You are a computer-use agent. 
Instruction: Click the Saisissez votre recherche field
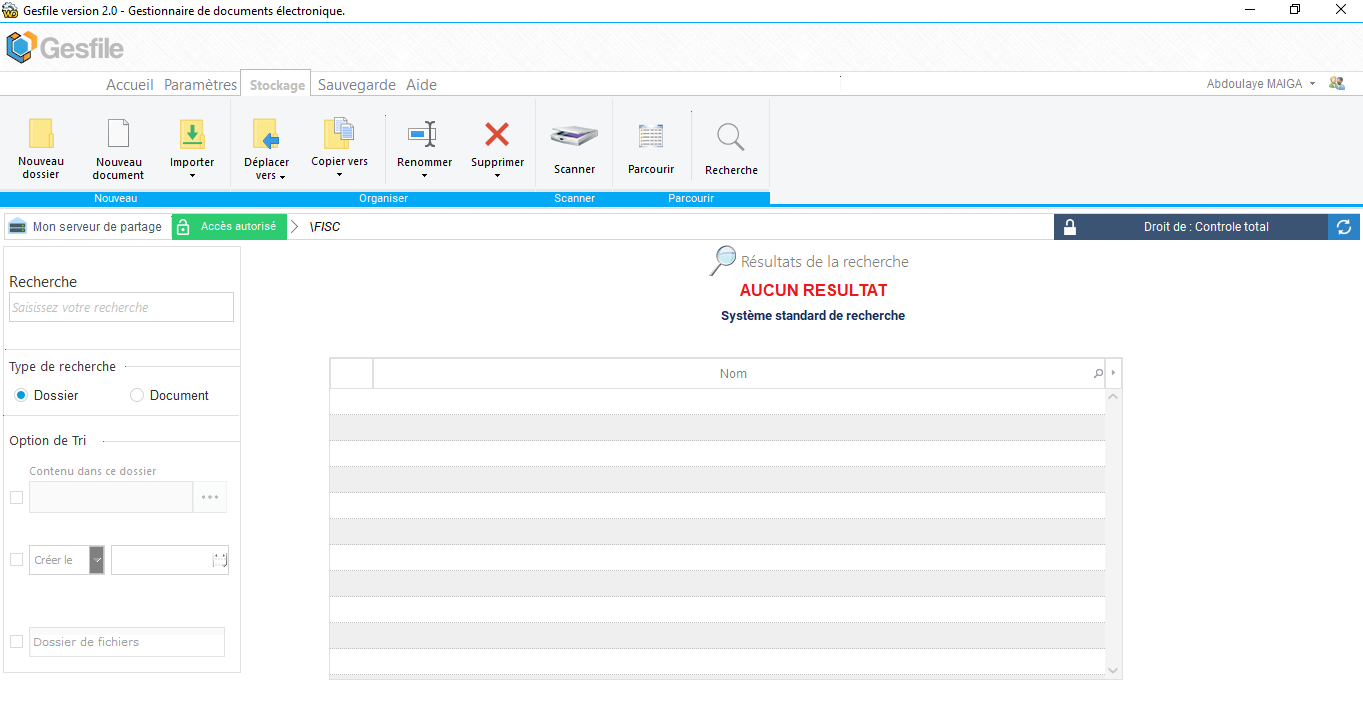121,307
